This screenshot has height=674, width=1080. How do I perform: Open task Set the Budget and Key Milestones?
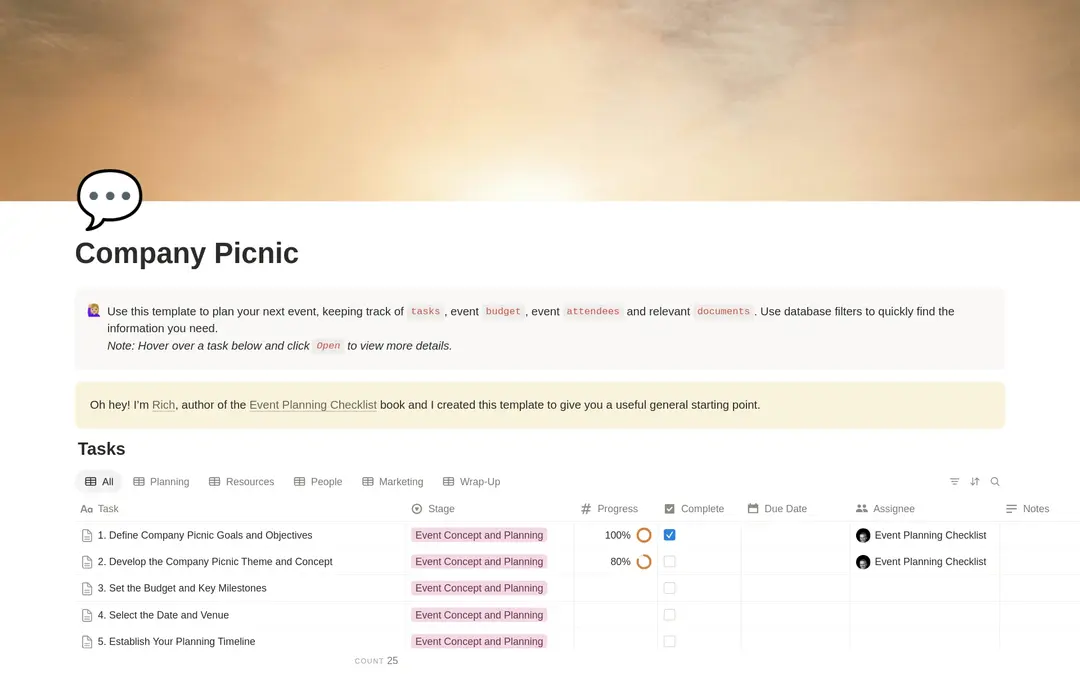(182, 588)
